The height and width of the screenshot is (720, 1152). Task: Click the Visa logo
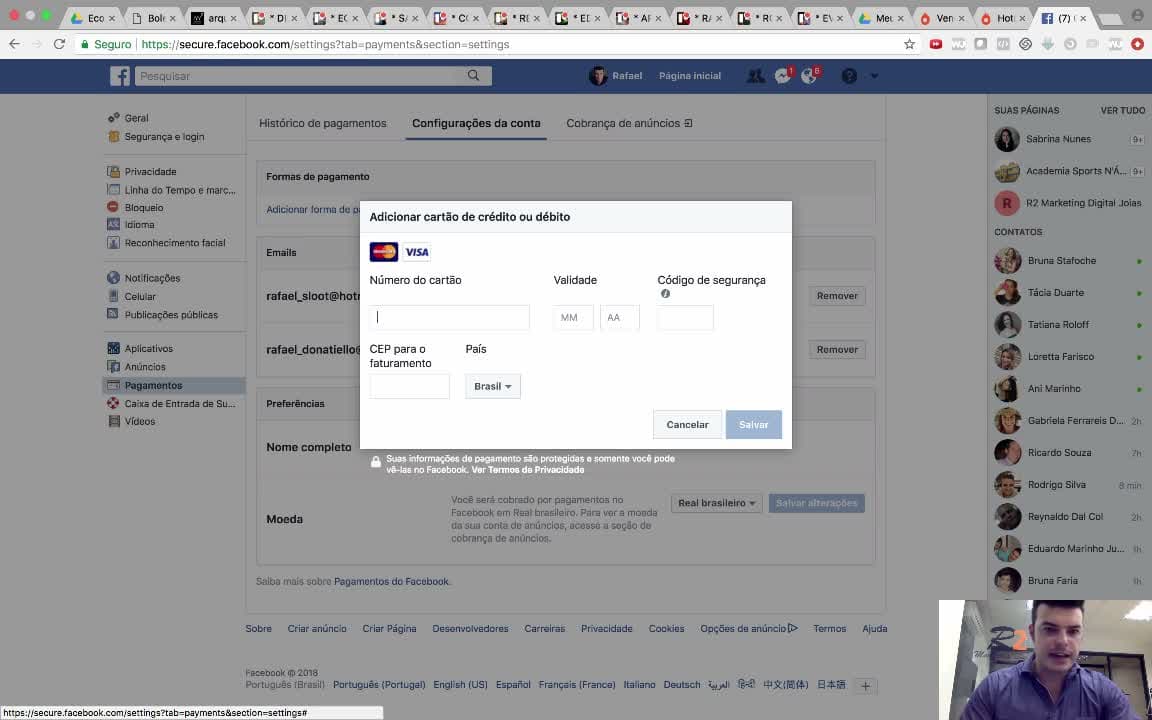[417, 252]
